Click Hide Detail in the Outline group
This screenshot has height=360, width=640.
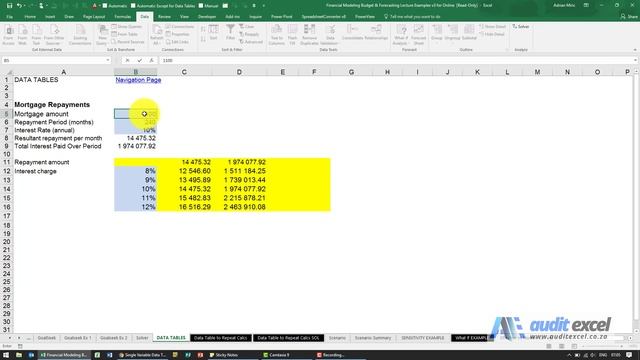[492, 34]
